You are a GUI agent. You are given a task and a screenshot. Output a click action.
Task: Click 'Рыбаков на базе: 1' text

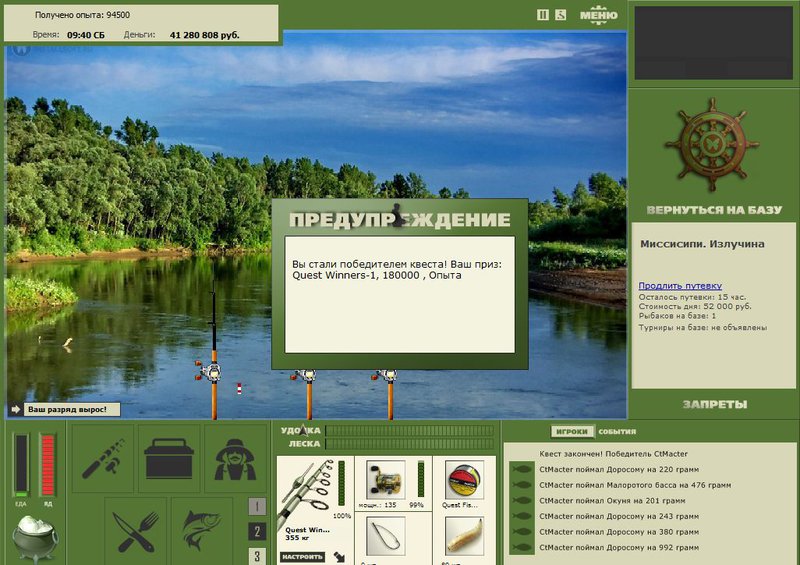[677, 316]
